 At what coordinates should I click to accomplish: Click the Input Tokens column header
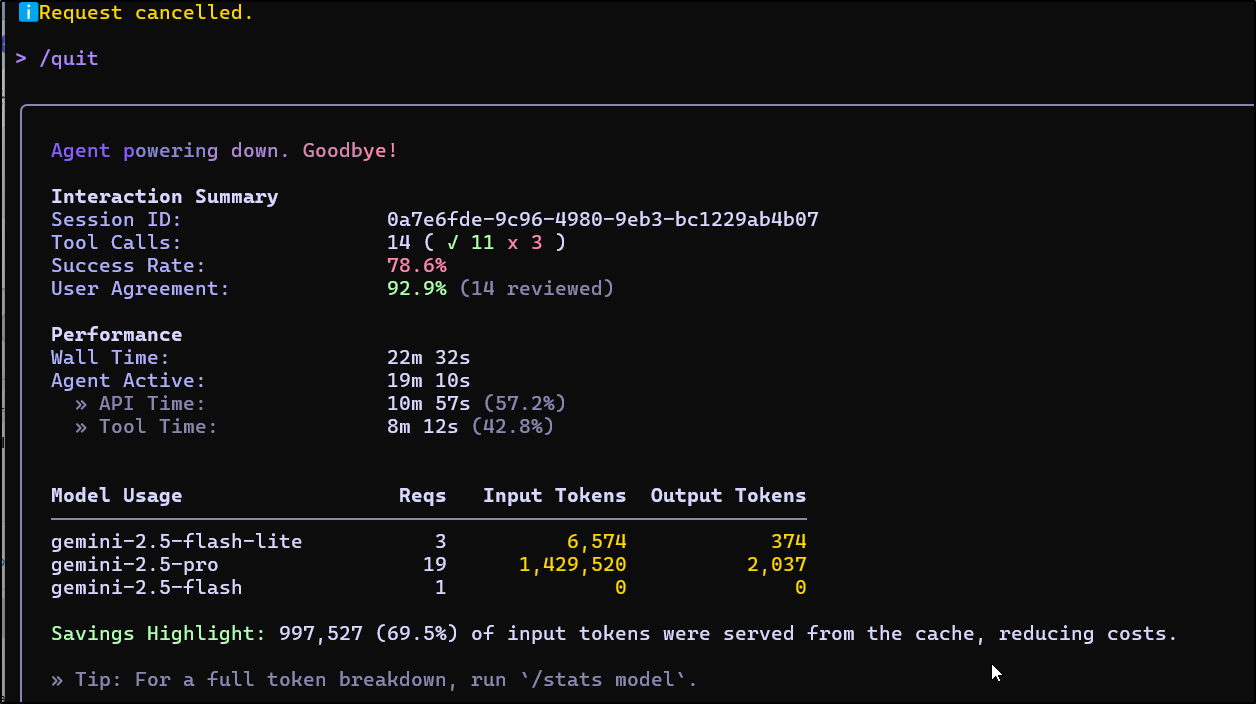(554, 496)
